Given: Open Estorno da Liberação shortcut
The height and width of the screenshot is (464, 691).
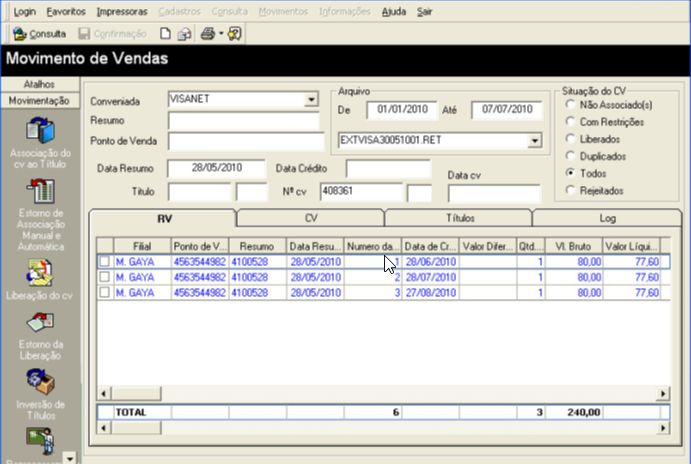Looking at the screenshot, I should coord(41,336).
